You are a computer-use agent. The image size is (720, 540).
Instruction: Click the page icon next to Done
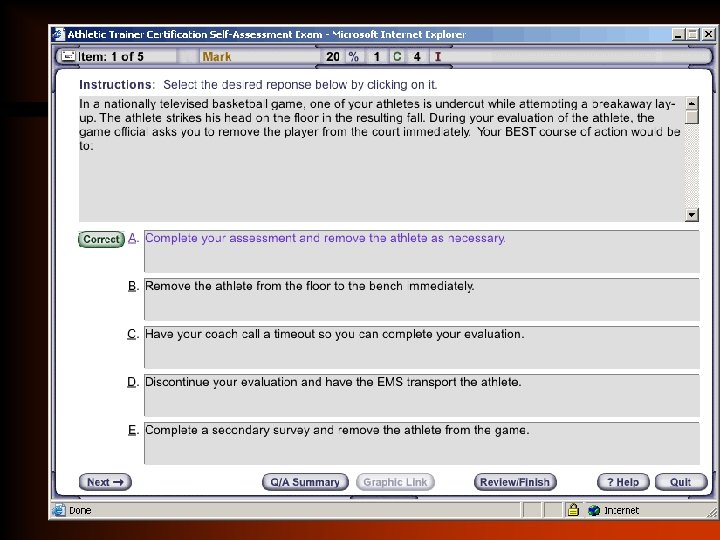point(59,510)
